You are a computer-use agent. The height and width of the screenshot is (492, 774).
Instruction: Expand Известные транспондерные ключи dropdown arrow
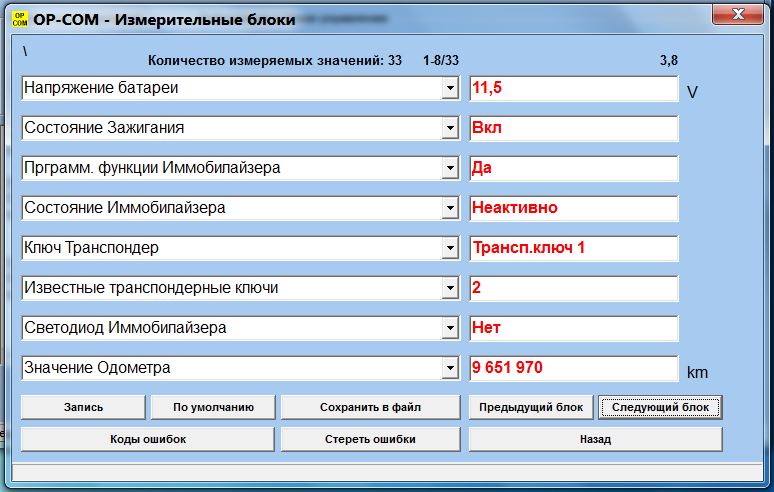pos(450,288)
